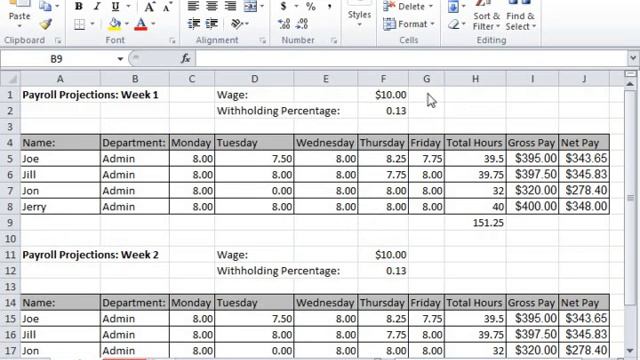
Task: Apply the yellow Fill Color bucket
Action: pos(115,24)
